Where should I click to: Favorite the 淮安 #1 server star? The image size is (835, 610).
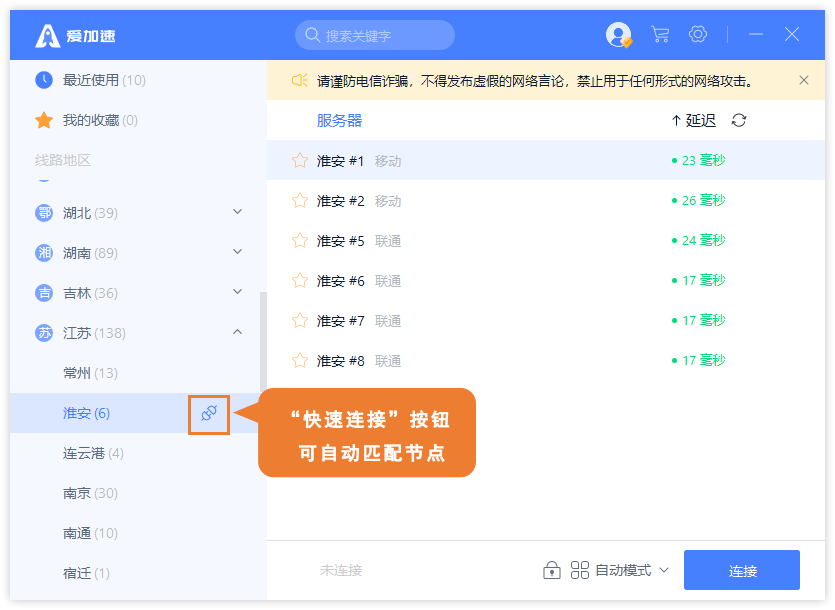click(299, 160)
